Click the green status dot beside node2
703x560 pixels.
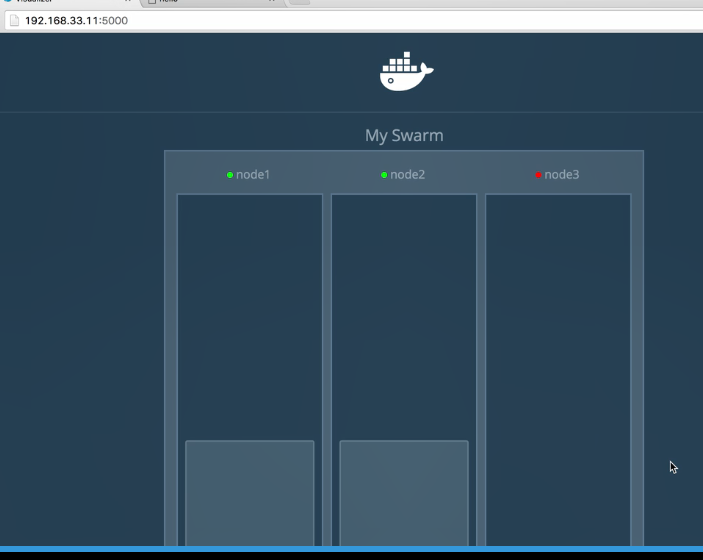tap(384, 175)
